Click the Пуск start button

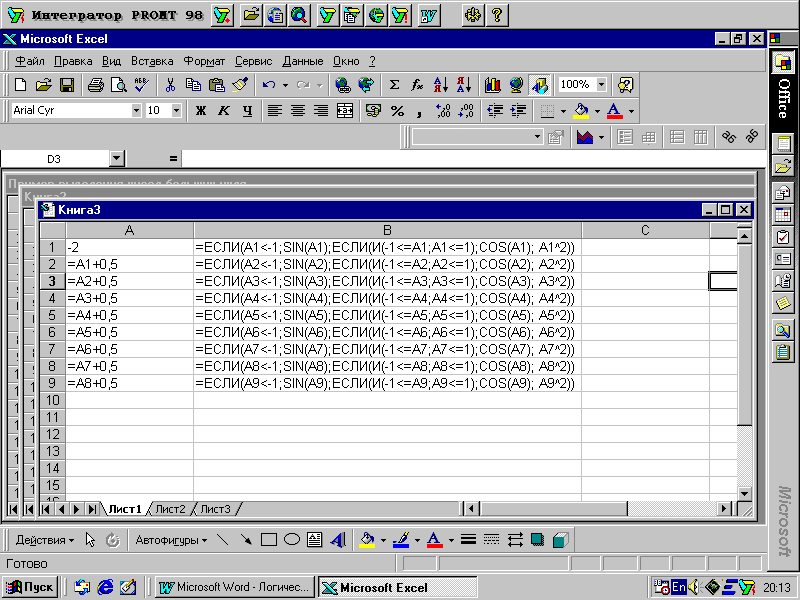pos(30,587)
